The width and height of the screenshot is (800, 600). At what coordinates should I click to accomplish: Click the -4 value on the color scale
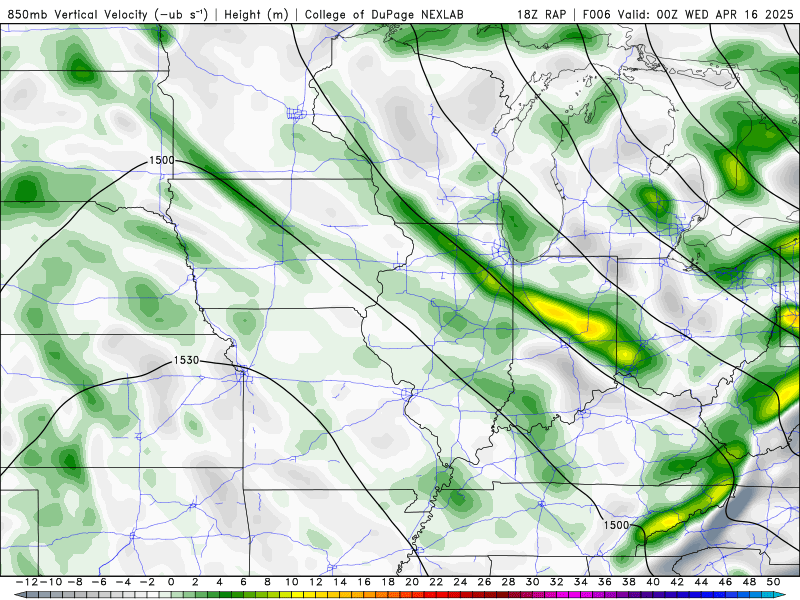[124, 582]
